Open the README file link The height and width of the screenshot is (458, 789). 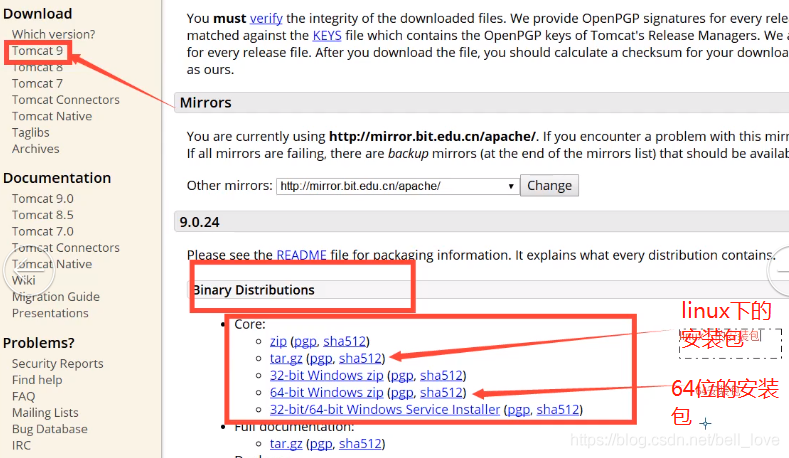[x=301, y=255]
